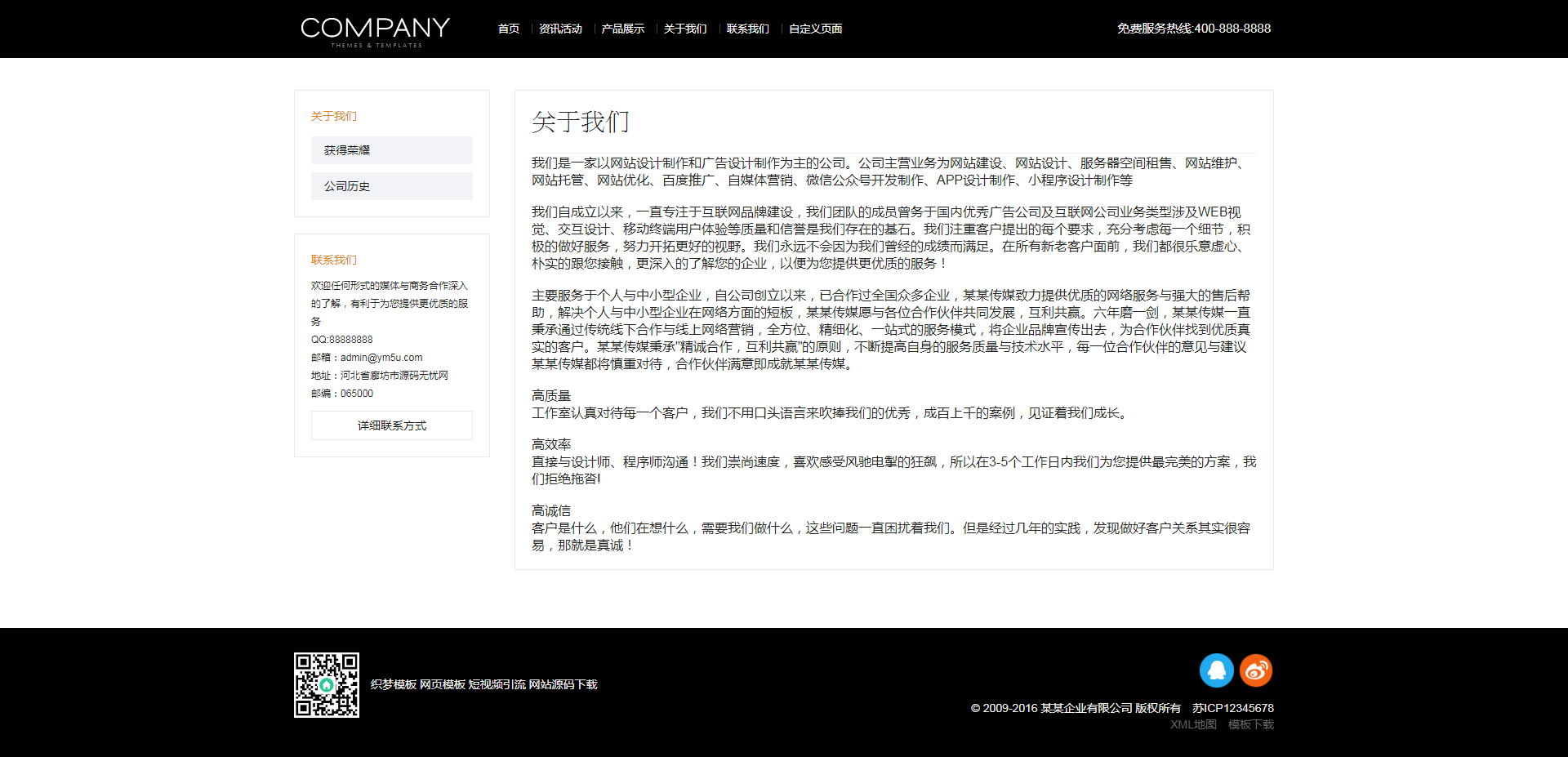The width and height of the screenshot is (1568, 757).
Task: Open the XML地图 link in footer
Action: click(x=1193, y=724)
